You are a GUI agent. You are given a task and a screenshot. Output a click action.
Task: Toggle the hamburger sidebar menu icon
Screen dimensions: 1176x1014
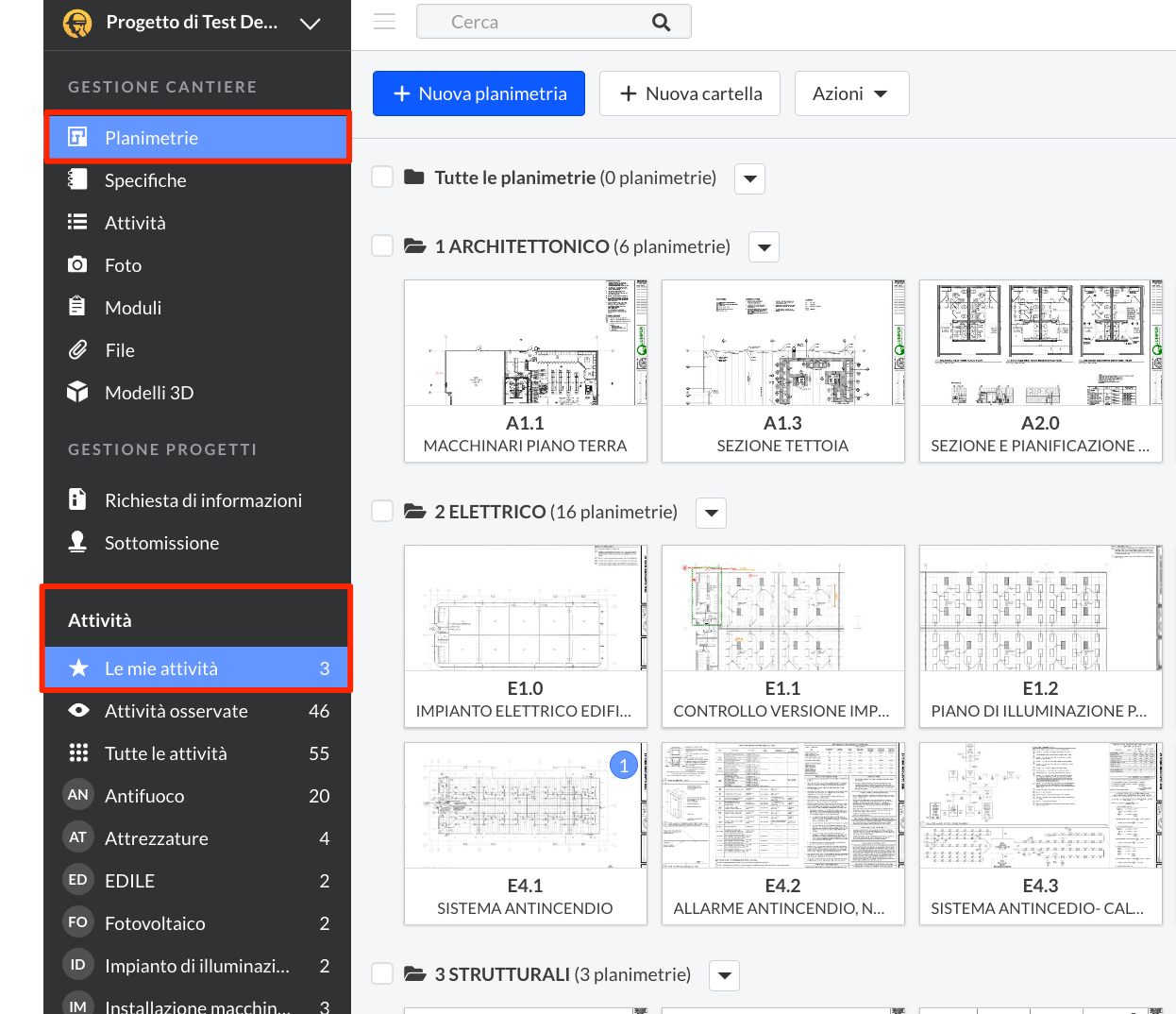point(384,22)
